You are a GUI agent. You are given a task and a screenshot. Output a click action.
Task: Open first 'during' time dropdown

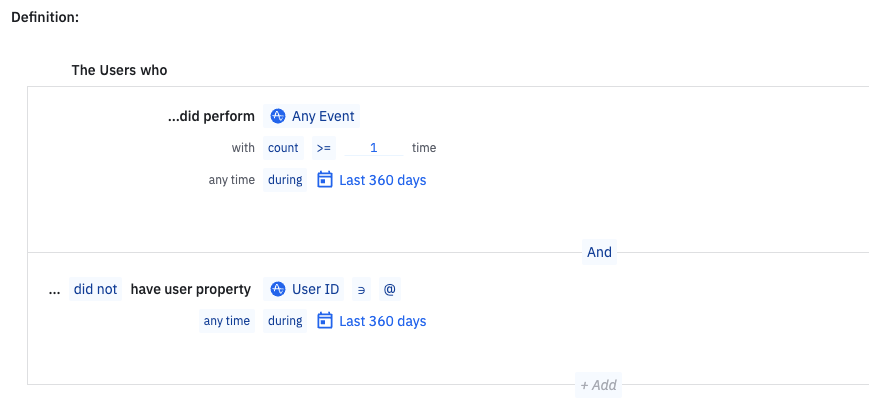click(x=285, y=180)
